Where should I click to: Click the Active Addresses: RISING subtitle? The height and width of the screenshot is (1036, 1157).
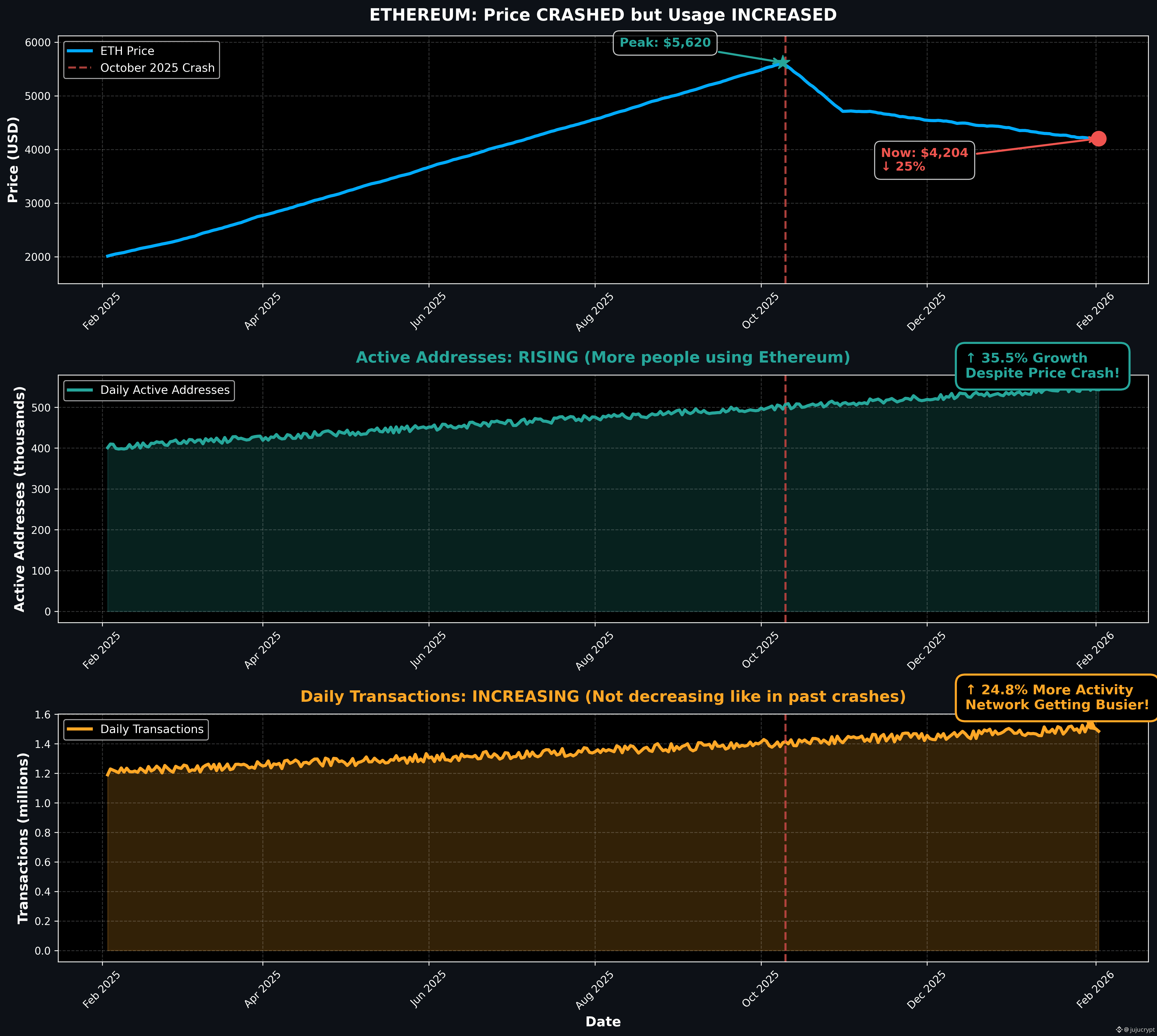point(603,358)
